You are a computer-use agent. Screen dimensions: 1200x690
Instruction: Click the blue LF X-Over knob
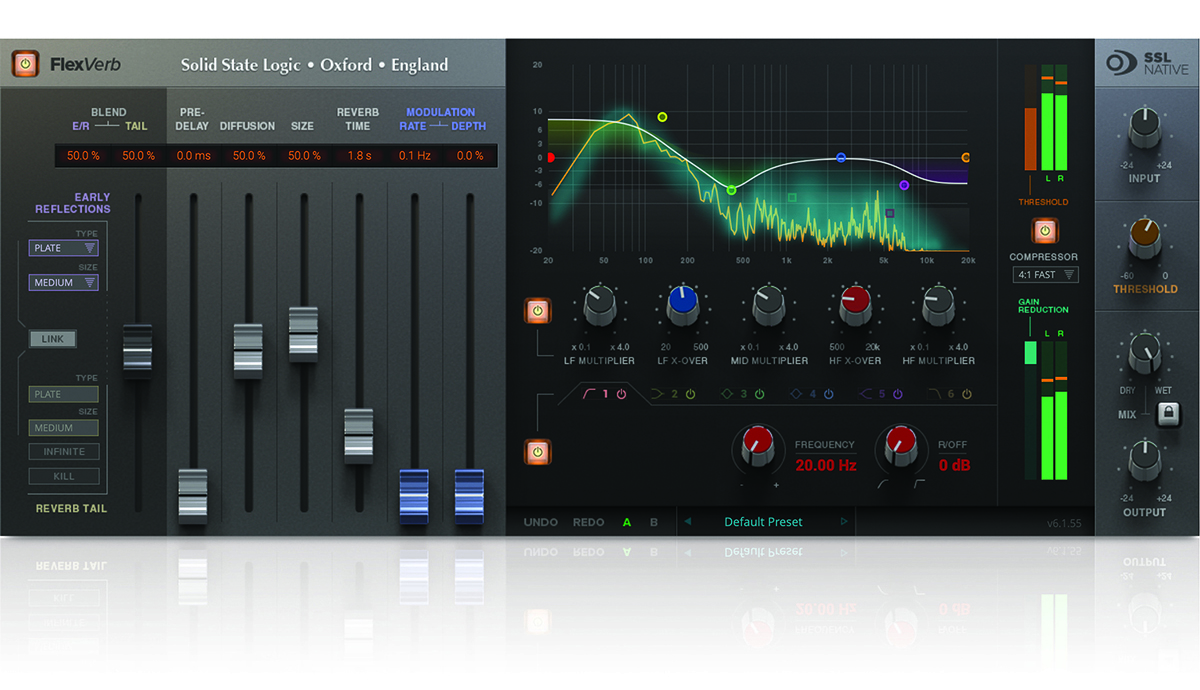click(683, 305)
